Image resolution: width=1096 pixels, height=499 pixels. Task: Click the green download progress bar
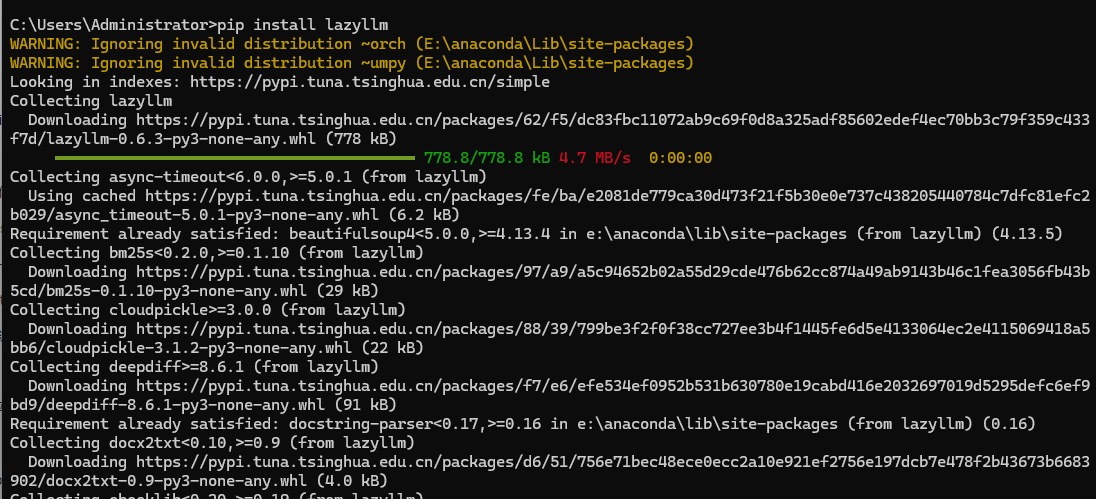(x=224, y=158)
